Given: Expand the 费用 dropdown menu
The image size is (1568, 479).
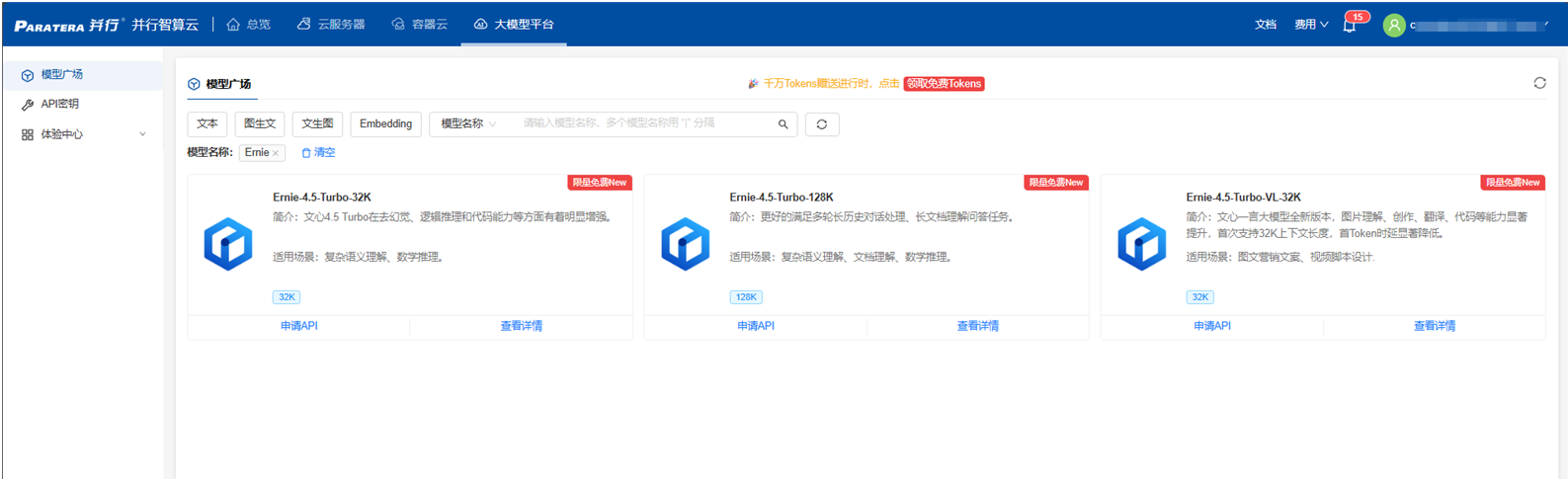Looking at the screenshot, I should 1311,25.
